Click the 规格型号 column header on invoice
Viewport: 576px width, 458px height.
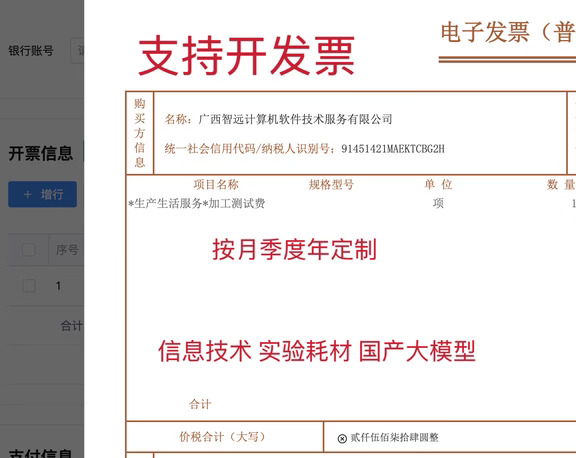click(331, 184)
